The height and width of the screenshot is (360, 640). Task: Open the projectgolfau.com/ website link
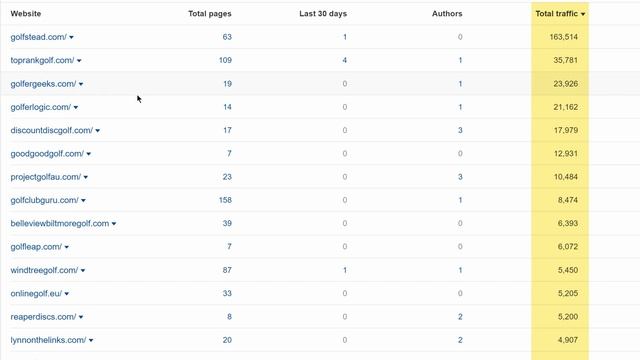coord(46,177)
